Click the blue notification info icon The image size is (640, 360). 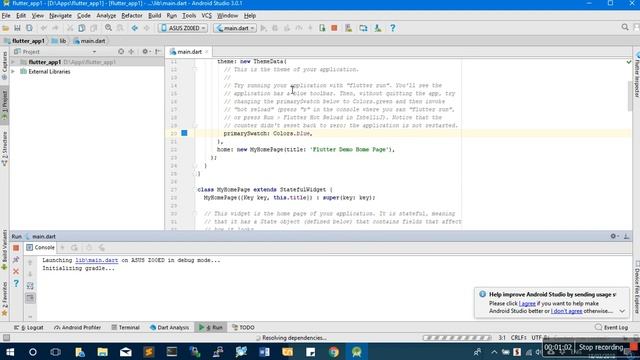click(x=482, y=294)
